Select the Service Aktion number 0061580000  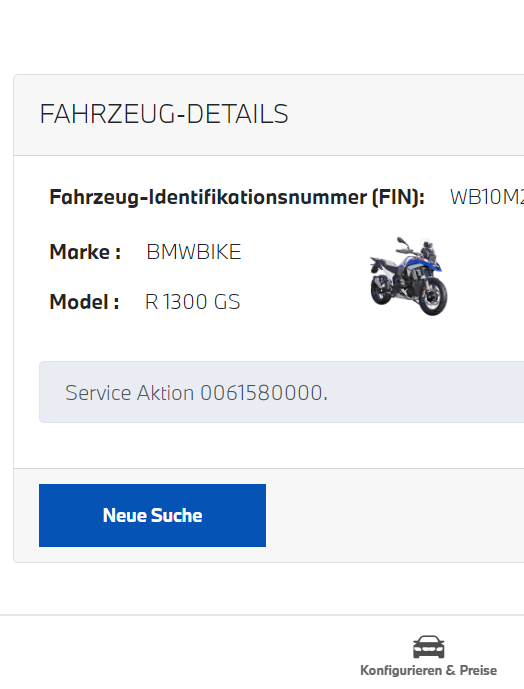pyautogui.click(x=262, y=393)
